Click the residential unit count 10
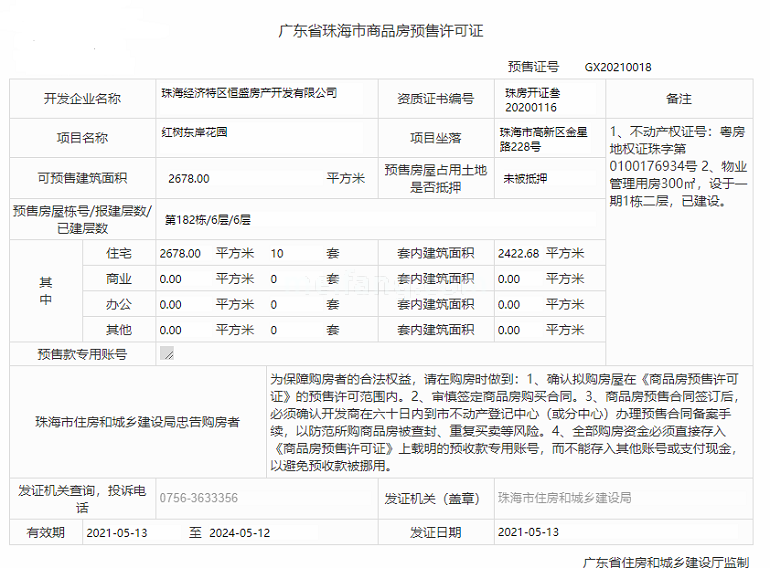The width and height of the screenshot is (770, 568). point(277,253)
